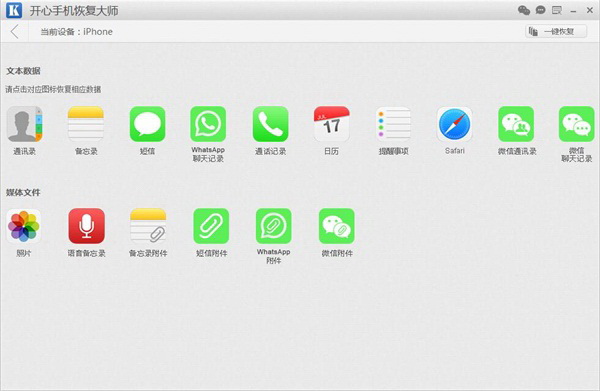Select the 日历 calendar icon
Viewport: 600px width, 391px height.
(x=331, y=124)
